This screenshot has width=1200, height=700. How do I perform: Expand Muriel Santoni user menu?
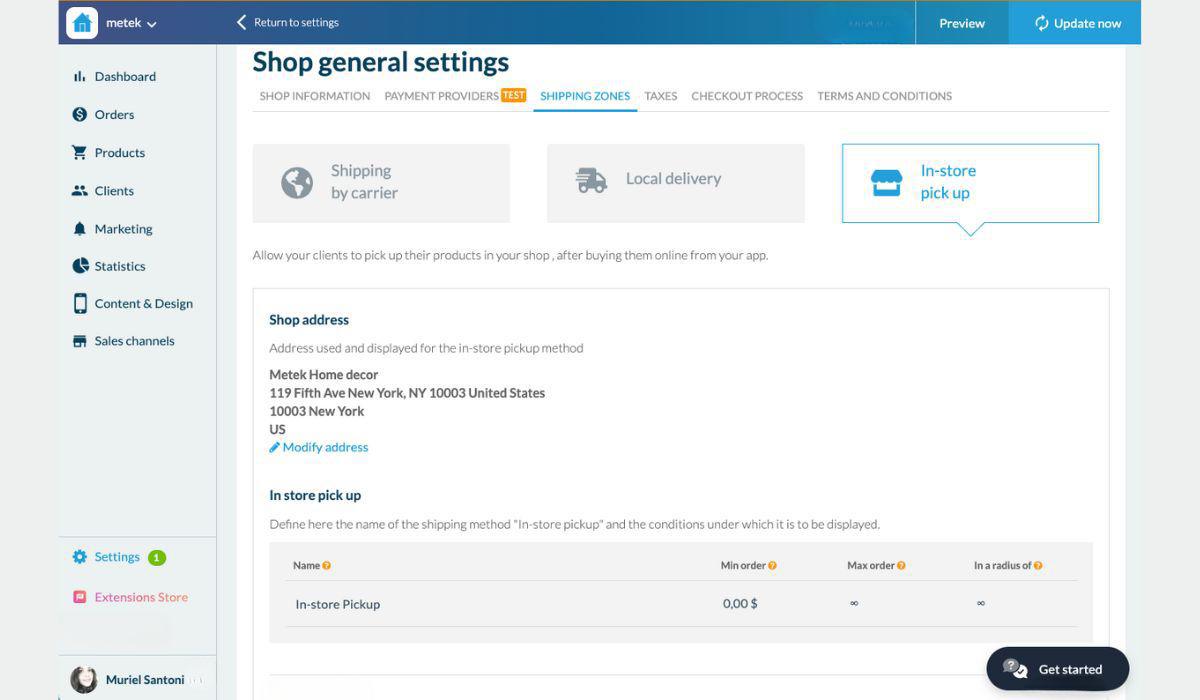click(x=144, y=680)
